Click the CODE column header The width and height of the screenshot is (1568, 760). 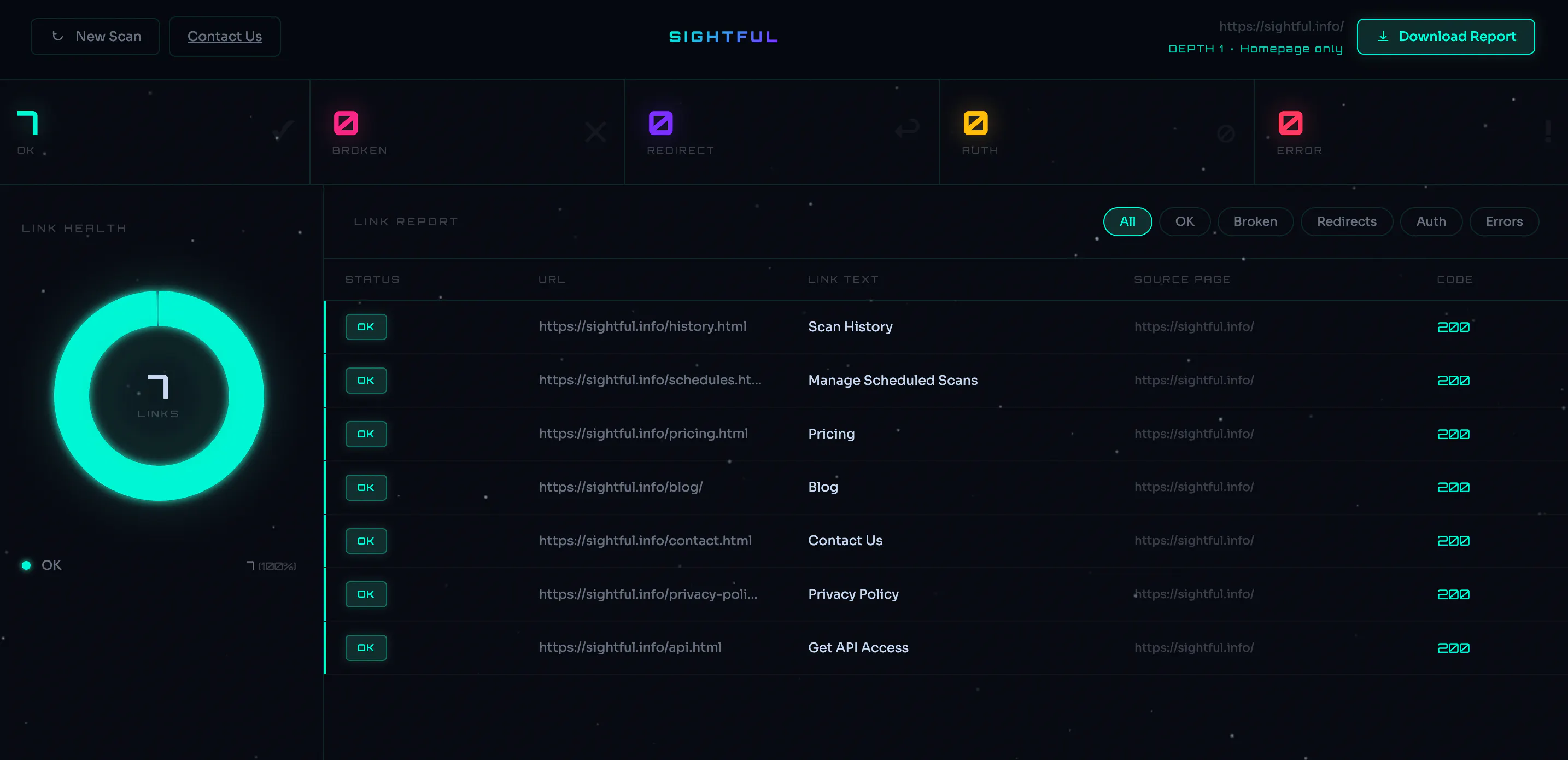tap(1455, 279)
